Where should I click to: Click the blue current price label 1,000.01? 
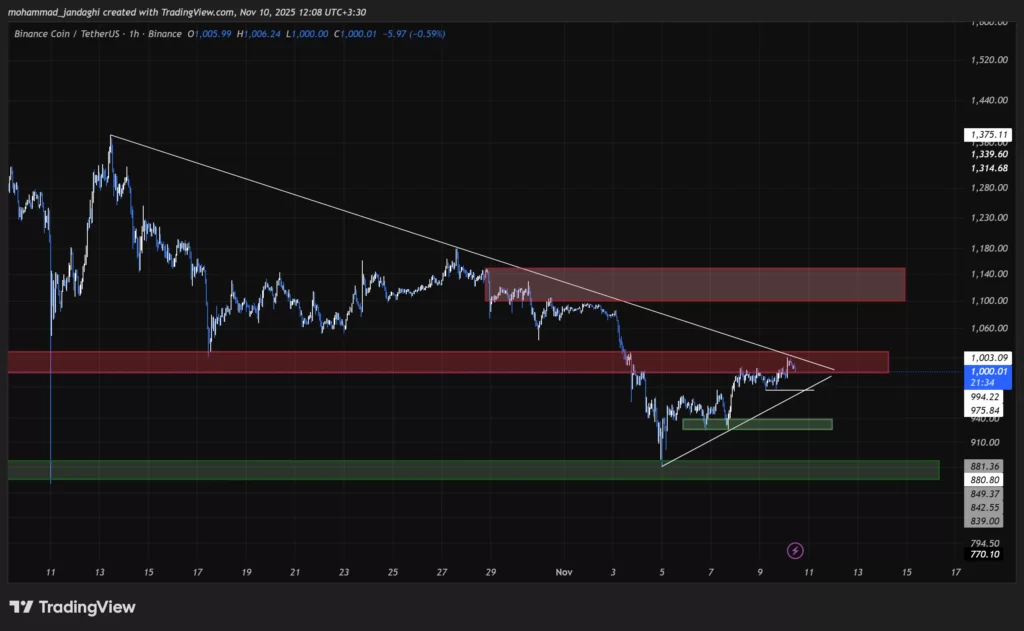coord(987,370)
